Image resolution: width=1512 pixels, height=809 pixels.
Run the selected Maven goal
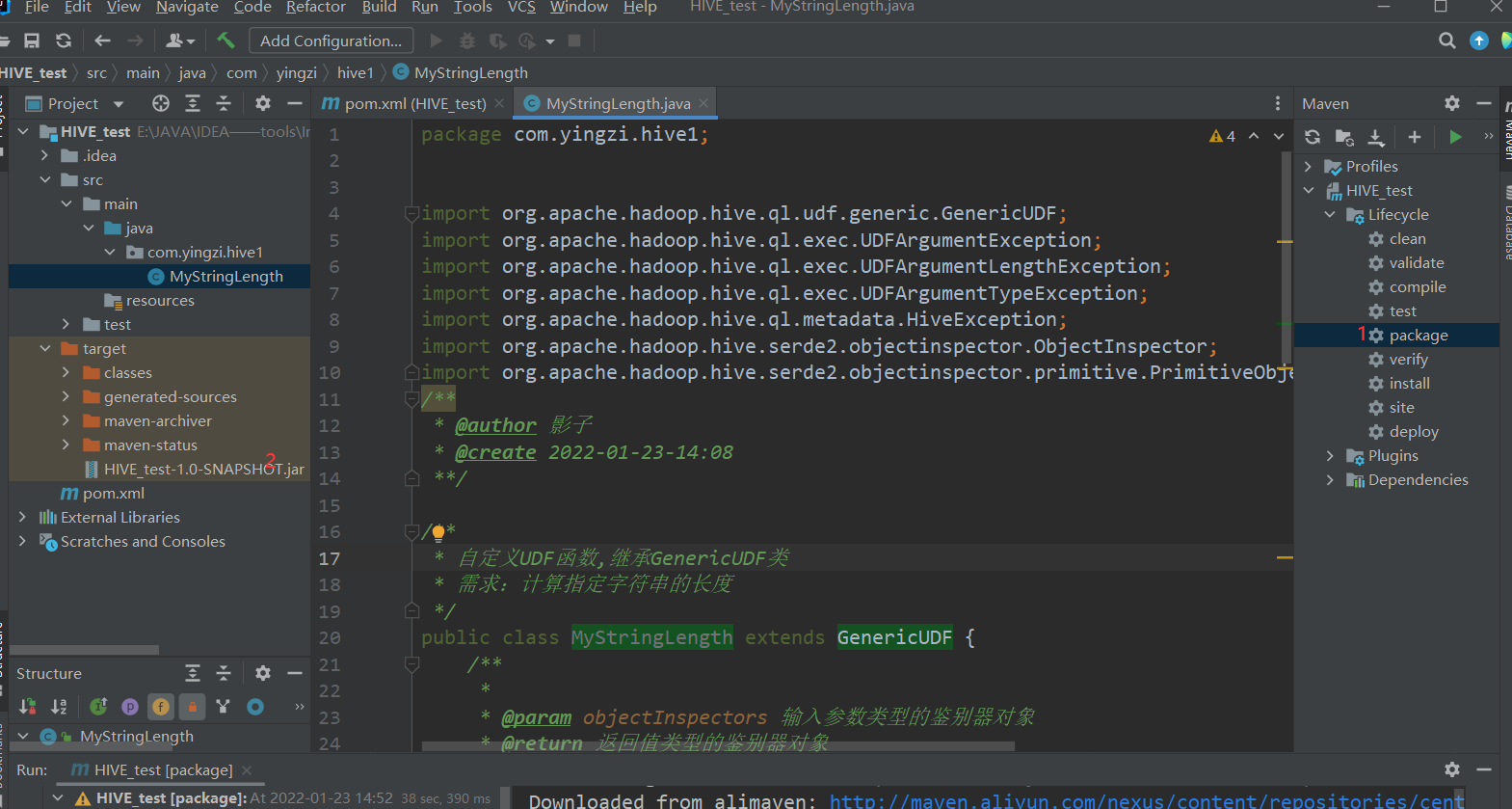1455,137
